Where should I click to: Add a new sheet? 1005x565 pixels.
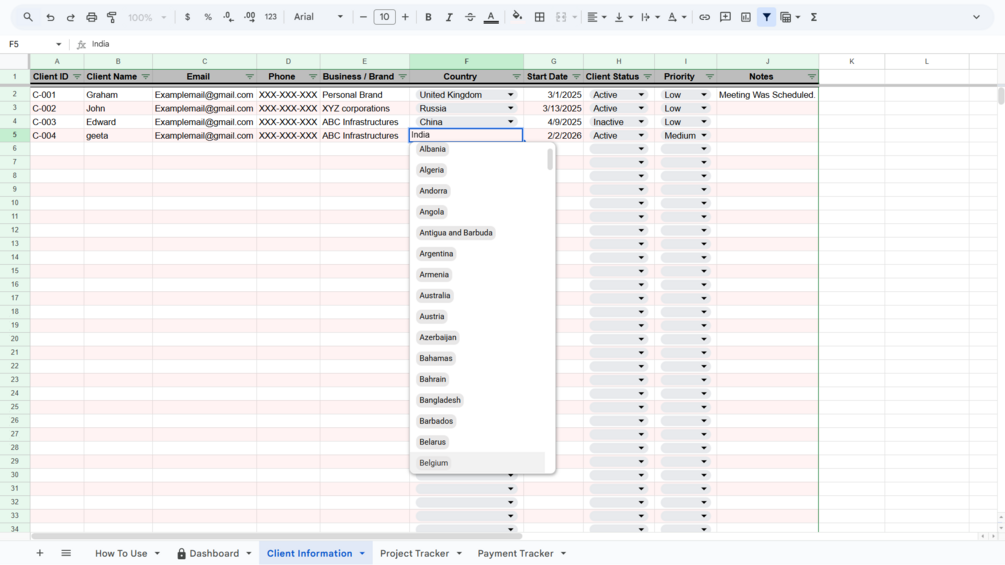click(40, 553)
